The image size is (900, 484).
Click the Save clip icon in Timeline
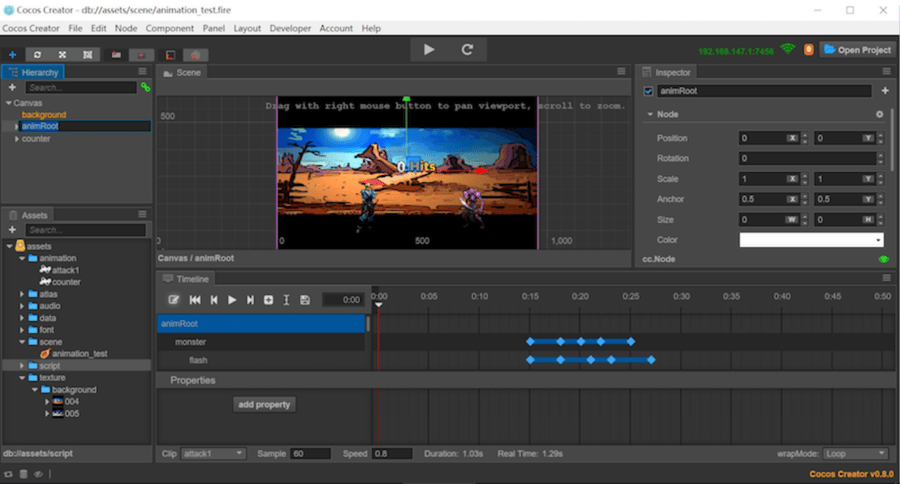305,299
